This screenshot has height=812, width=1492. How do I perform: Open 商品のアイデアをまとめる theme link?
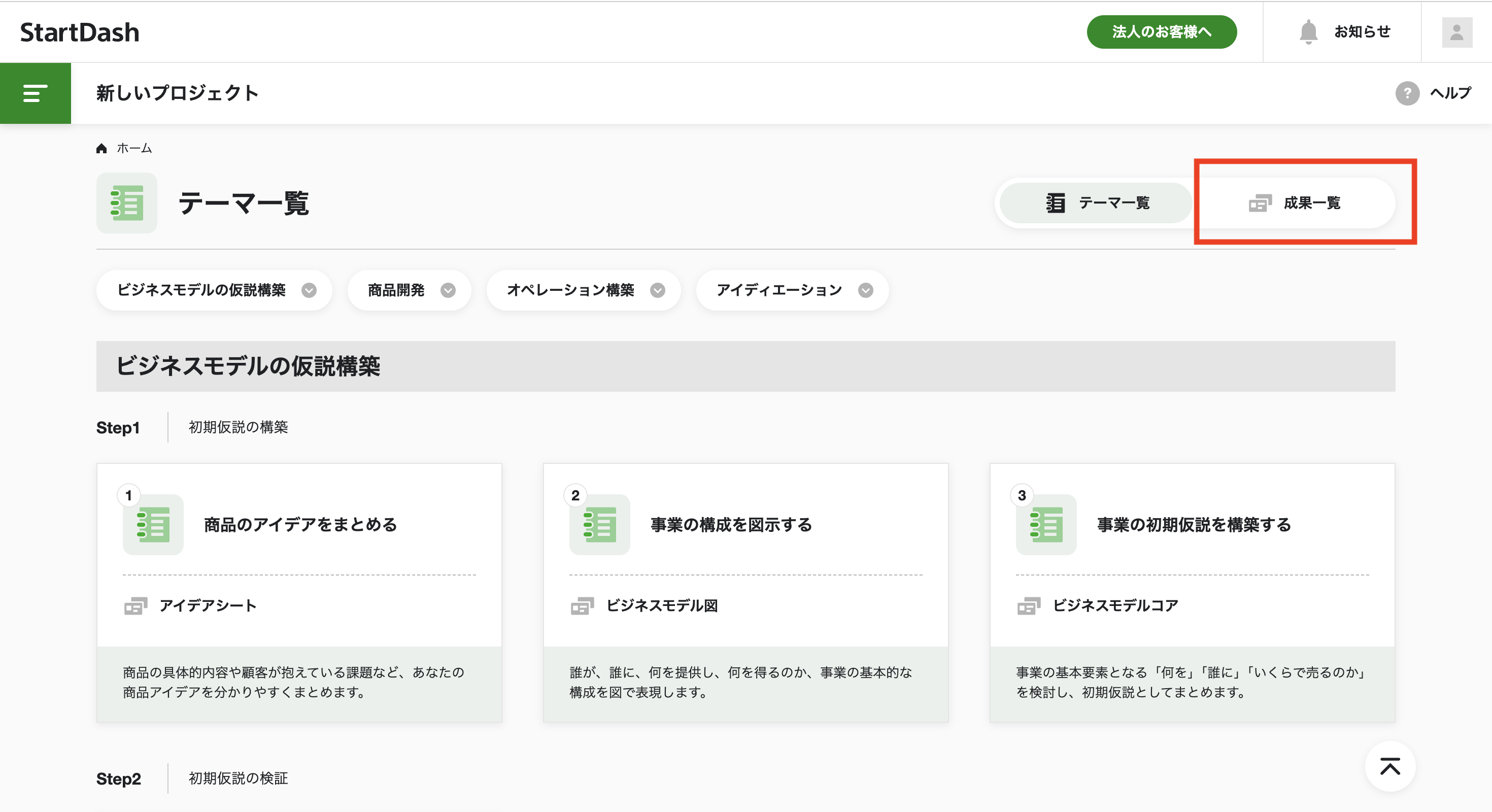click(300, 525)
